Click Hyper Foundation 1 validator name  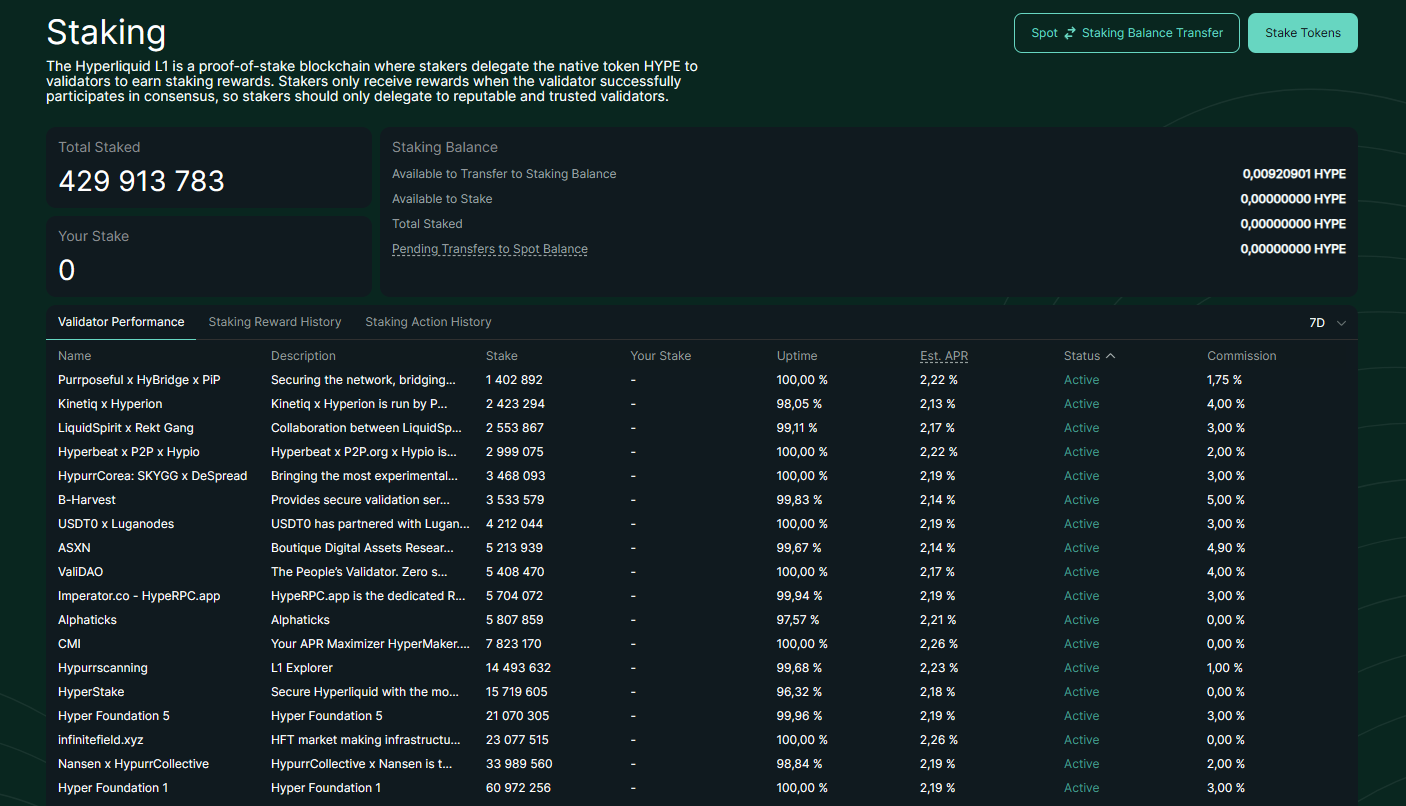(113, 788)
